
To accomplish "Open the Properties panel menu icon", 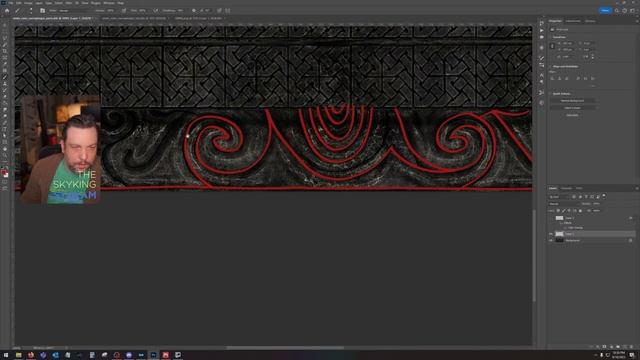I will [636, 21].
